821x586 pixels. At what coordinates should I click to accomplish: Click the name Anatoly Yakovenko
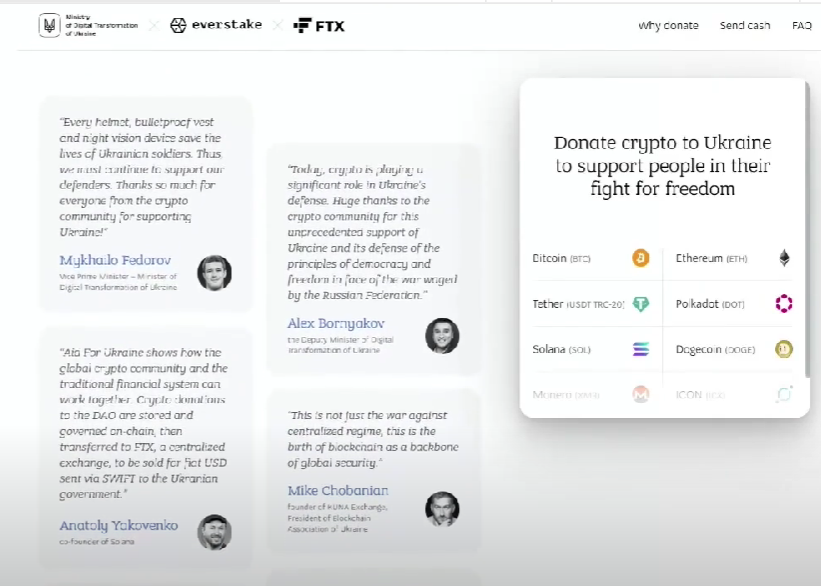(x=119, y=525)
